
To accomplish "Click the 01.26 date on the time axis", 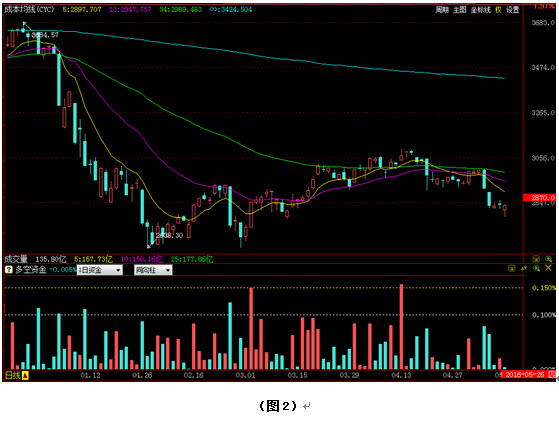I will (142, 375).
